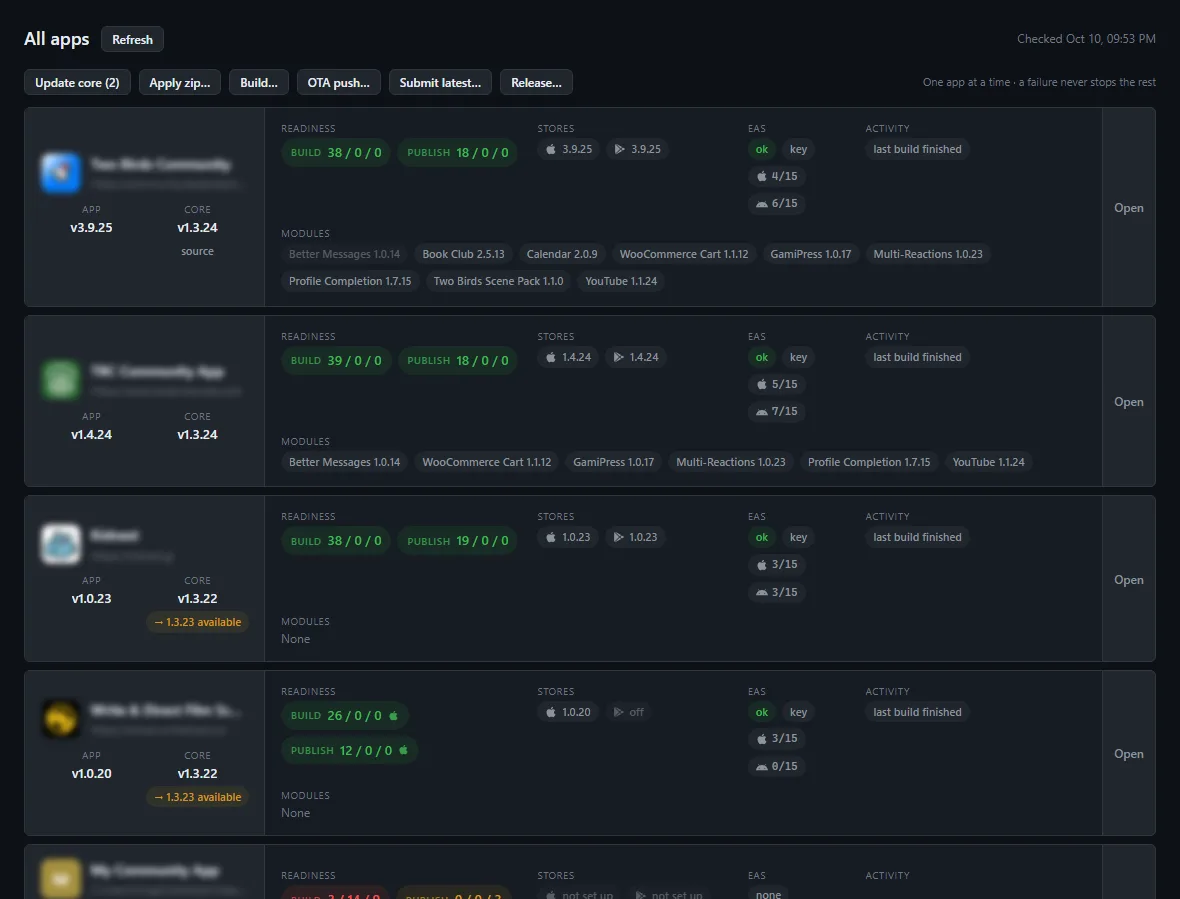Open the v1.4.24 app

1129,402
